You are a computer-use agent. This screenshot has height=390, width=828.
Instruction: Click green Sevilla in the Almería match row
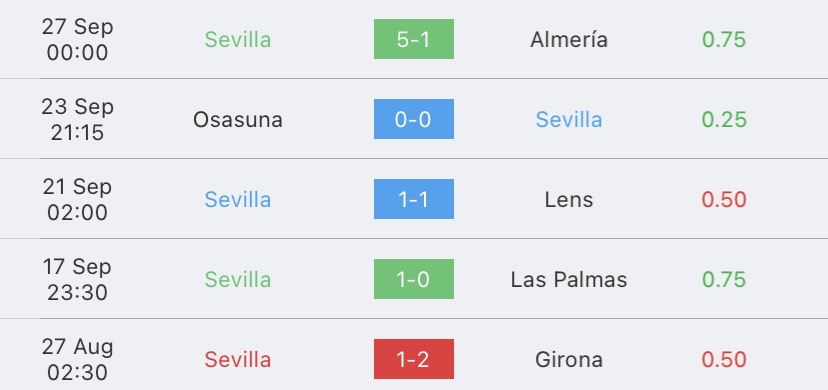[x=238, y=40]
